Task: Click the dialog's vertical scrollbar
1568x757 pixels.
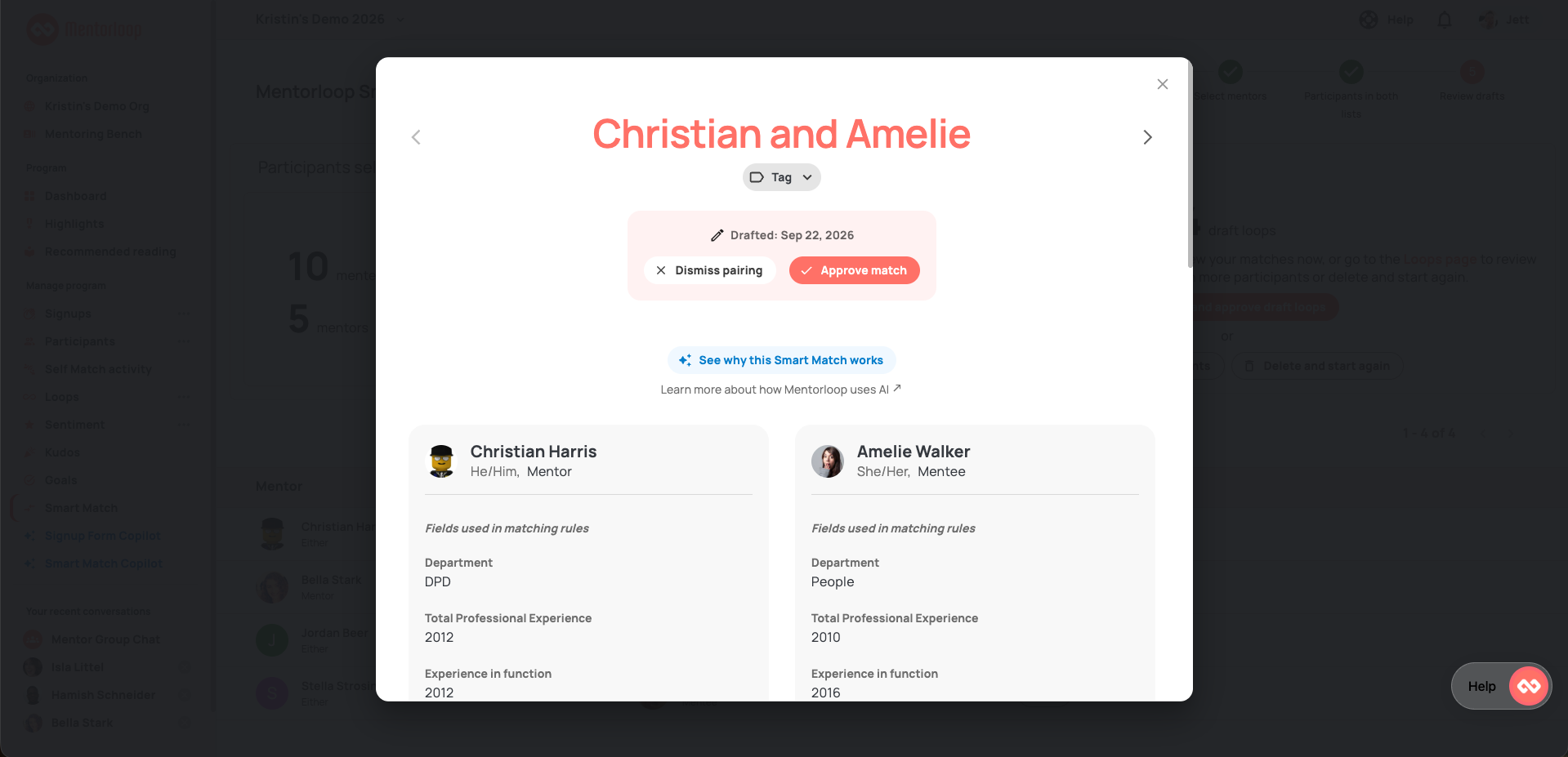Action: point(1190,163)
